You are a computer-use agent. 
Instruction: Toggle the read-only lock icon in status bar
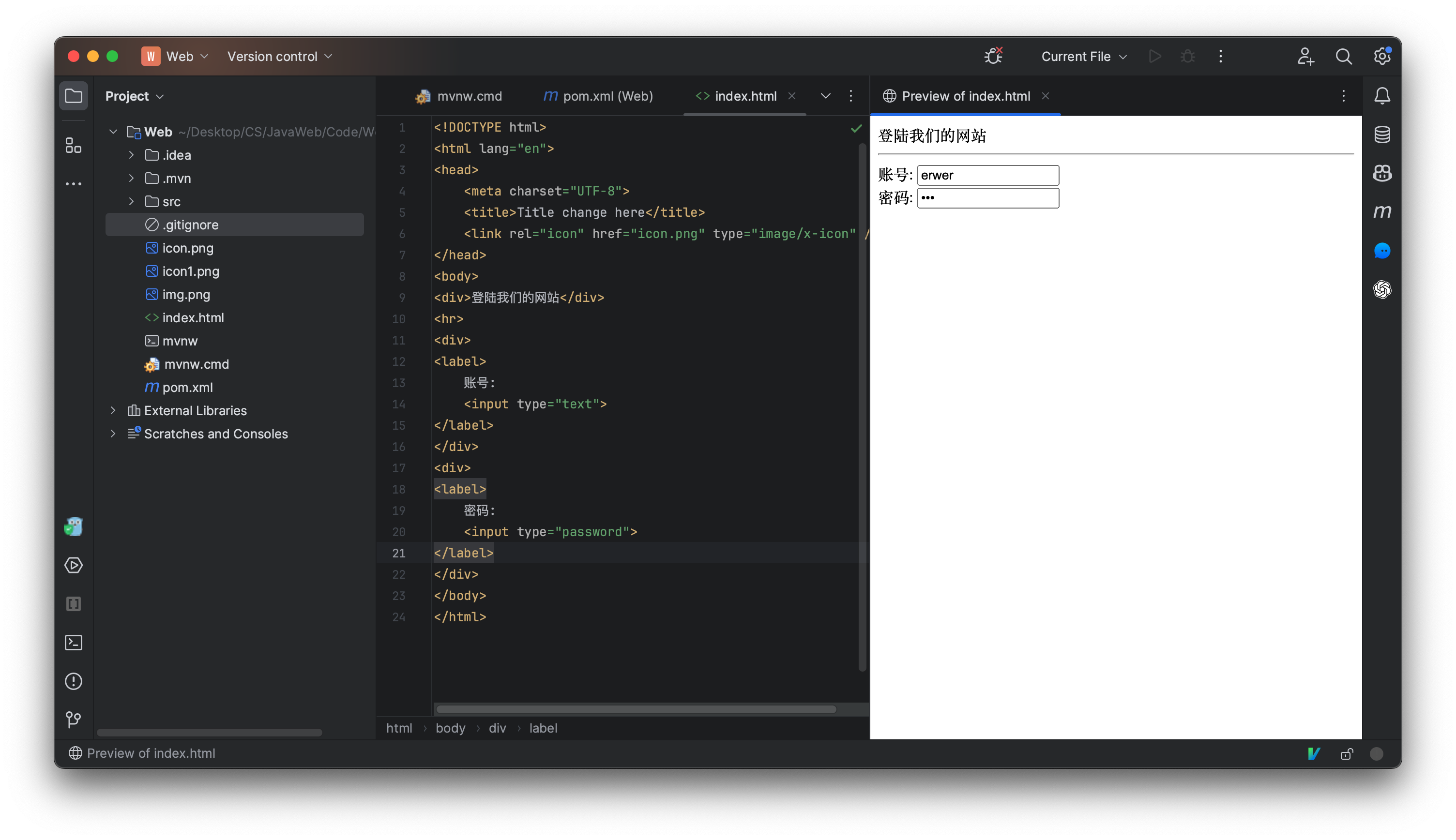[1346, 753]
